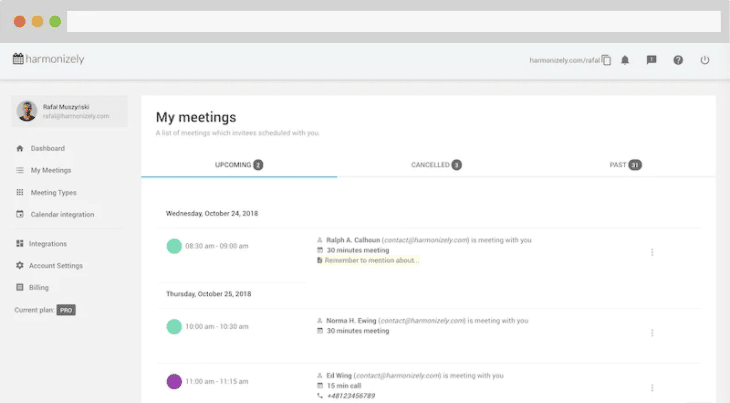730x403 pixels.
Task: Go to Calendar integration page
Action: tap(62, 214)
